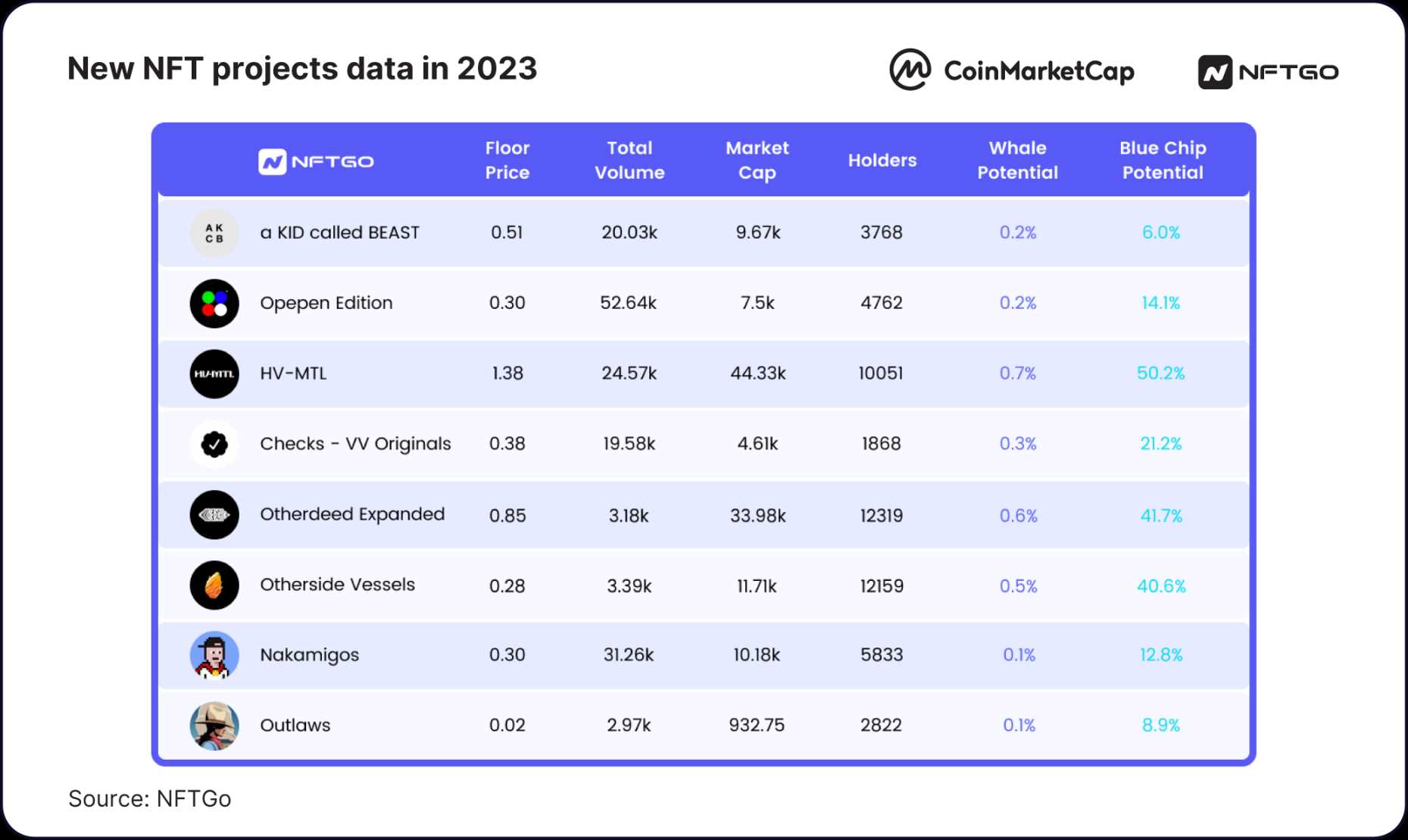
Task: Open the HV-MTL project name link
Action: pos(293,373)
